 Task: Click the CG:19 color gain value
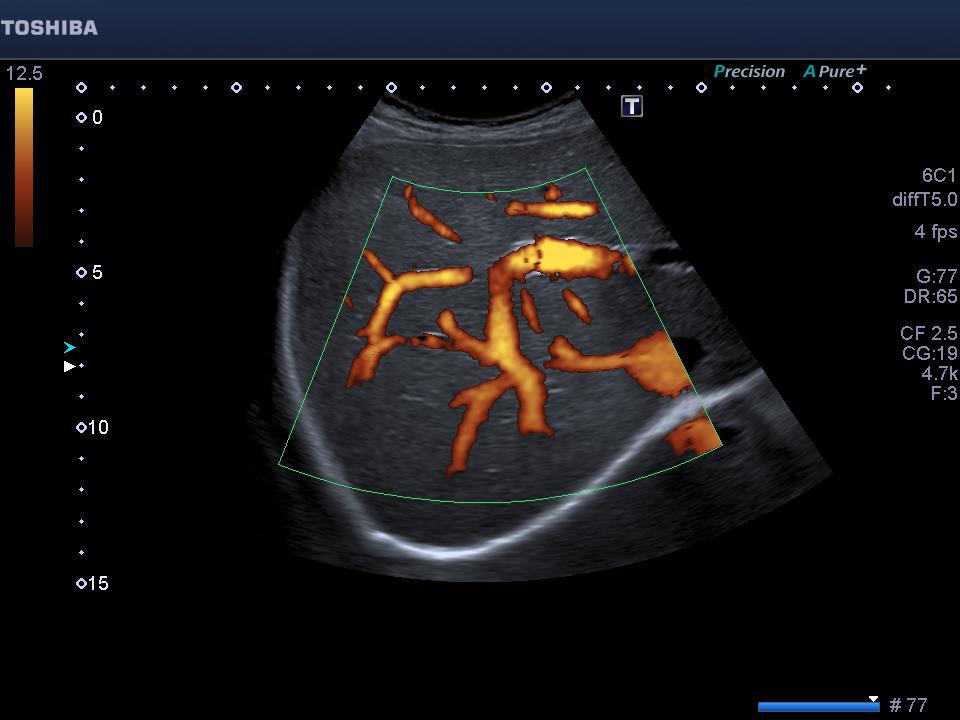(929, 353)
